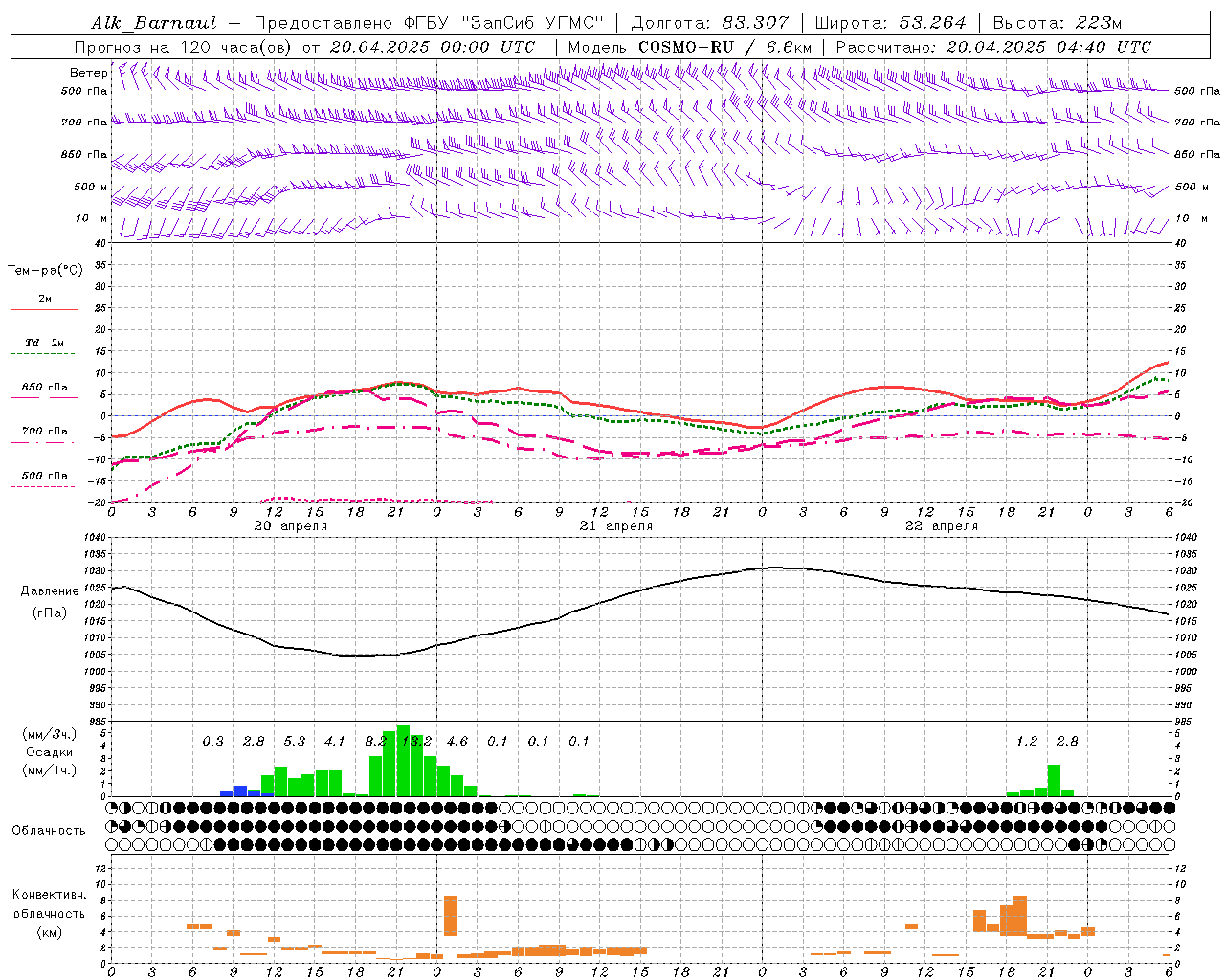This screenshot has width=1225, height=980.
Task: Click the 0.3 precipitation total
Action: (x=213, y=741)
